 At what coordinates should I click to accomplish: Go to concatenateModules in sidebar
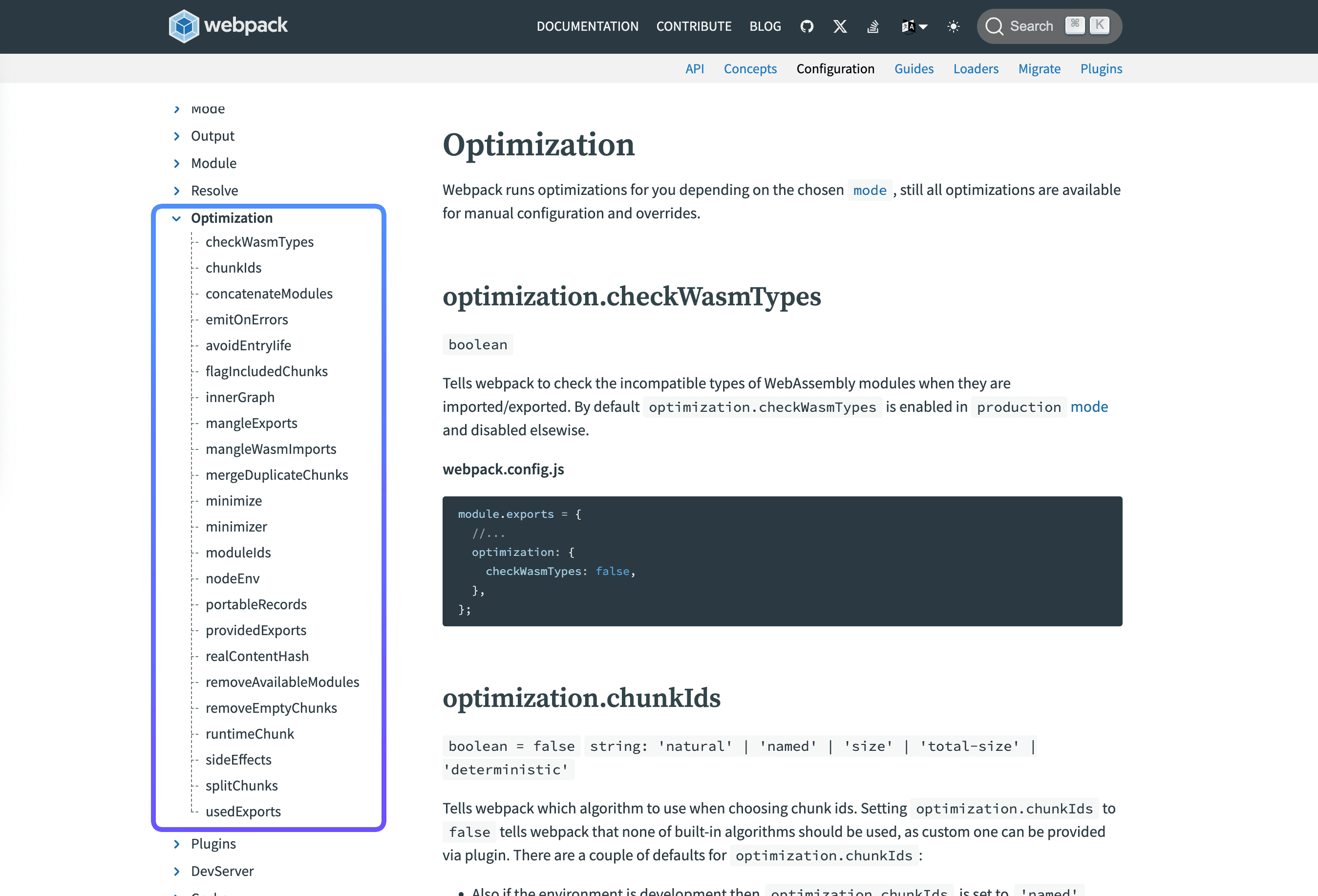tap(269, 294)
